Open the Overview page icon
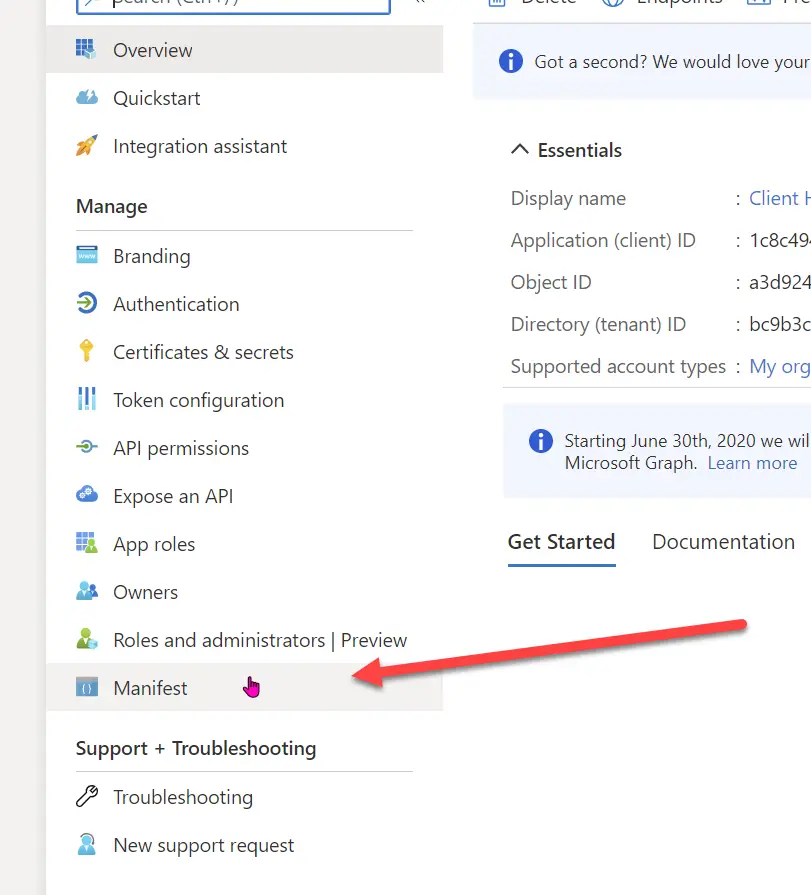 tap(86, 50)
